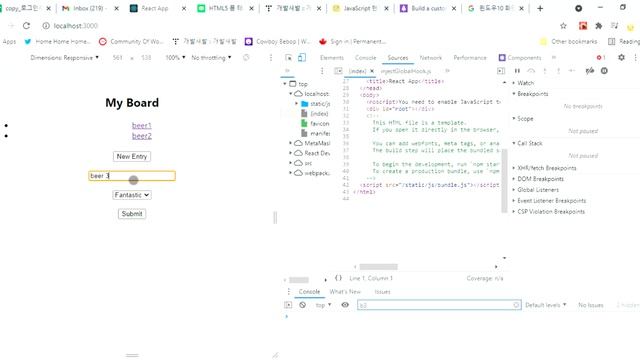Open the Issues drawer tab
This screenshot has width=640, height=360.
382,291
